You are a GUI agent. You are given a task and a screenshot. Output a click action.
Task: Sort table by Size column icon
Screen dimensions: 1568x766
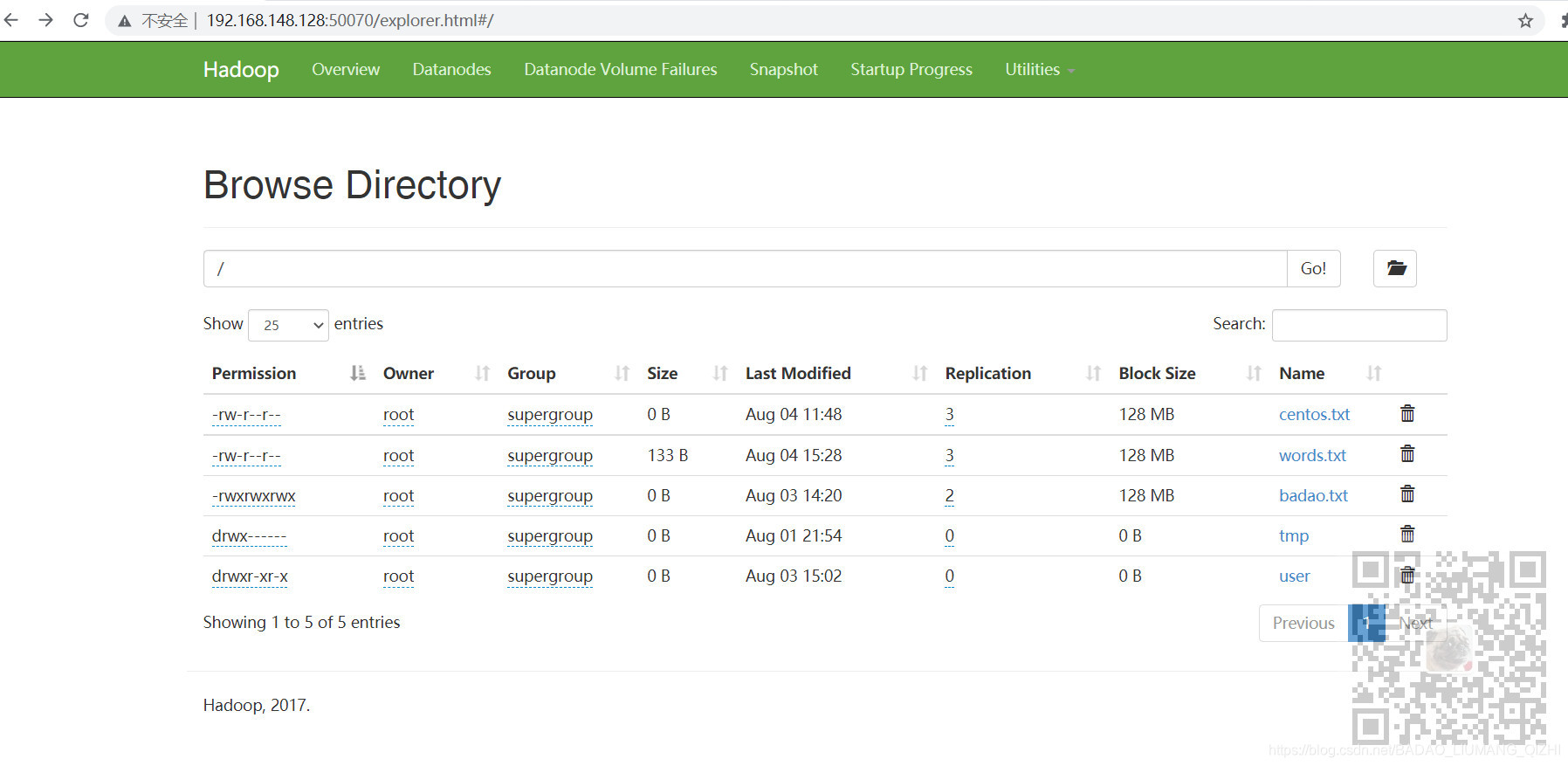pyautogui.click(x=720, y=373)
